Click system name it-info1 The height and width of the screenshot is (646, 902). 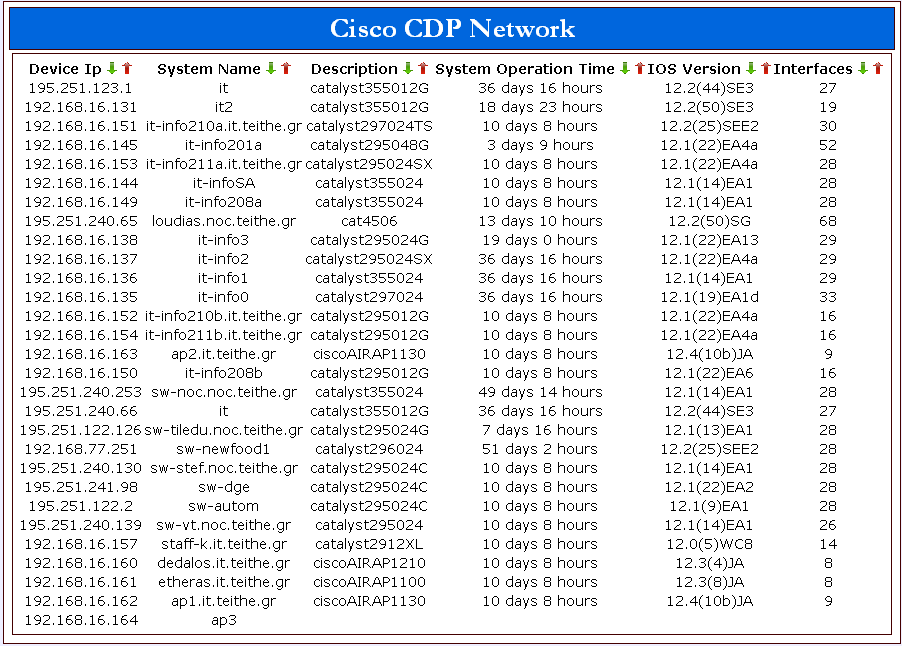(223, 278)
